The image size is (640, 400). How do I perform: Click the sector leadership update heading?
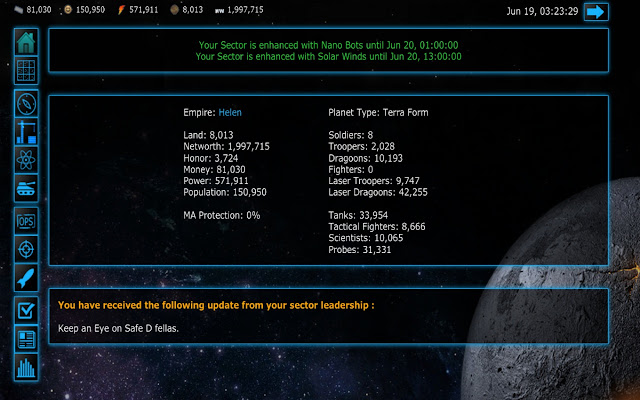[x=216, y=305]
